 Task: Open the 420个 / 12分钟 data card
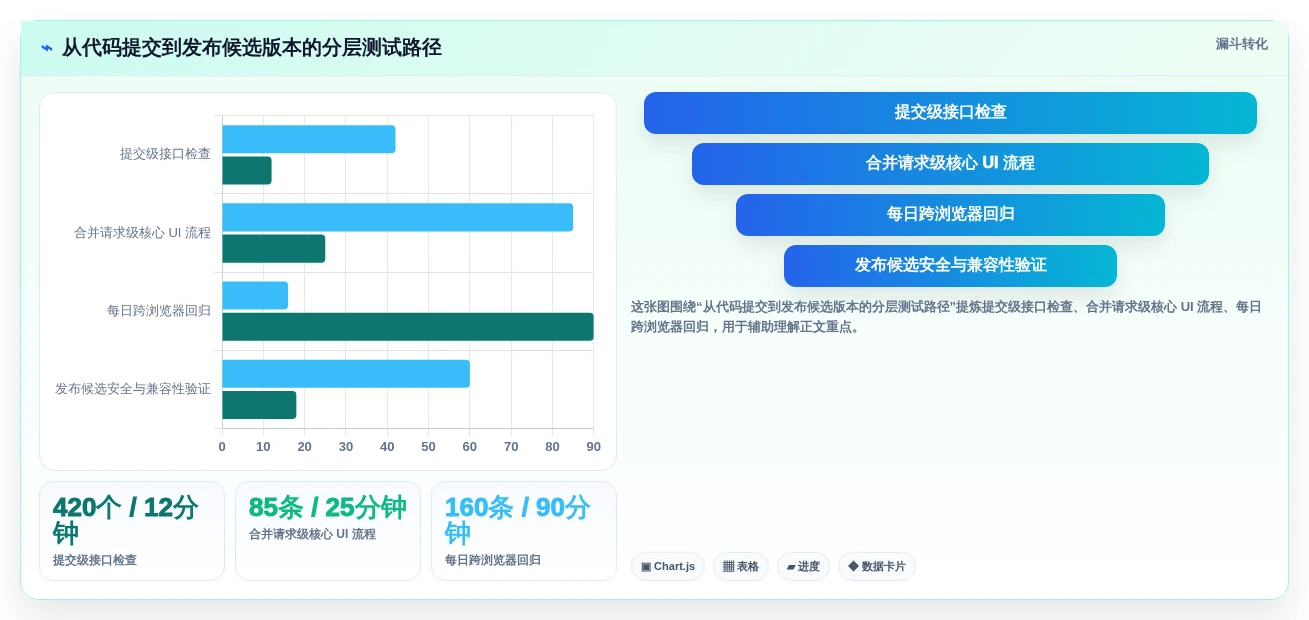click(132, 531)
